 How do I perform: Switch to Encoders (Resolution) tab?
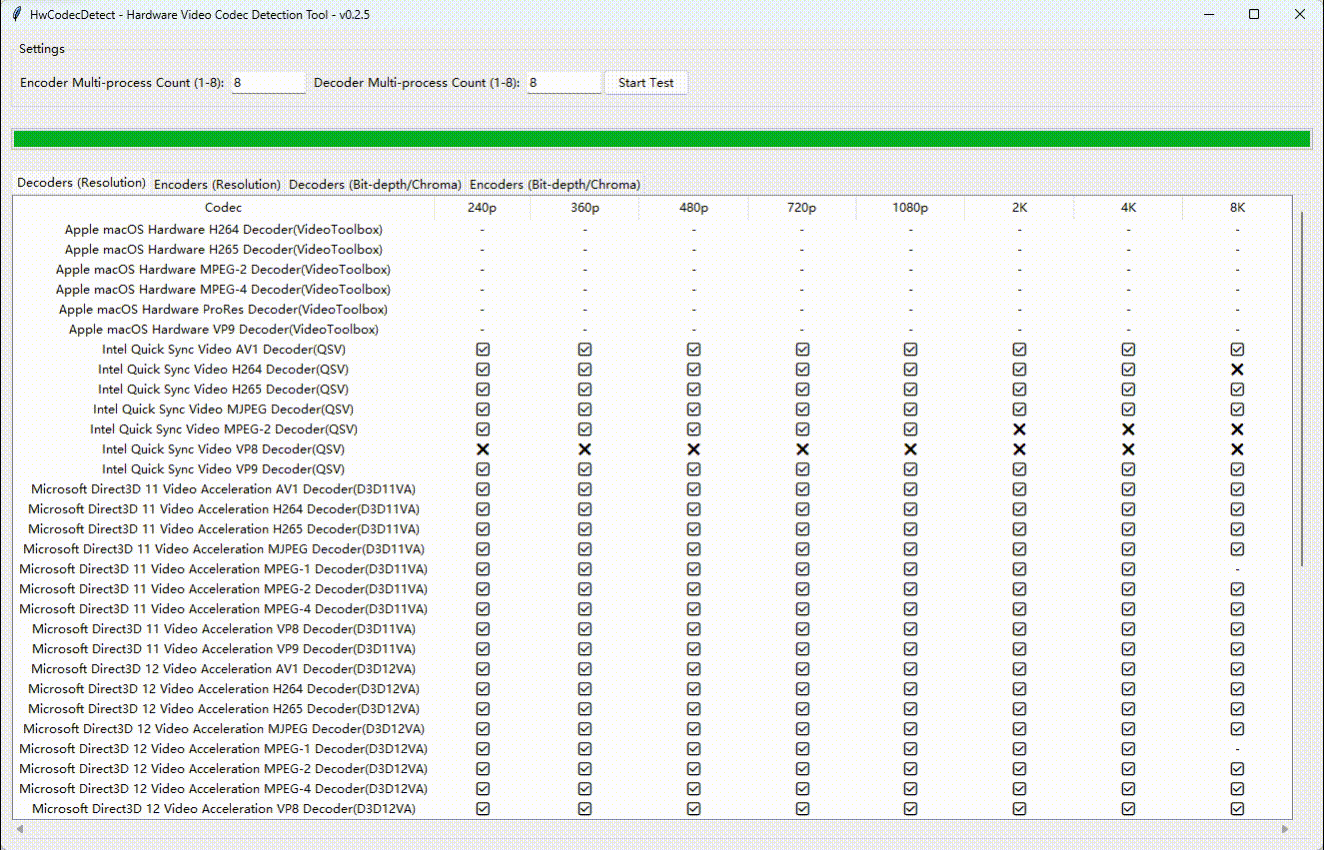pyautogui.click(x=217, y=184)
